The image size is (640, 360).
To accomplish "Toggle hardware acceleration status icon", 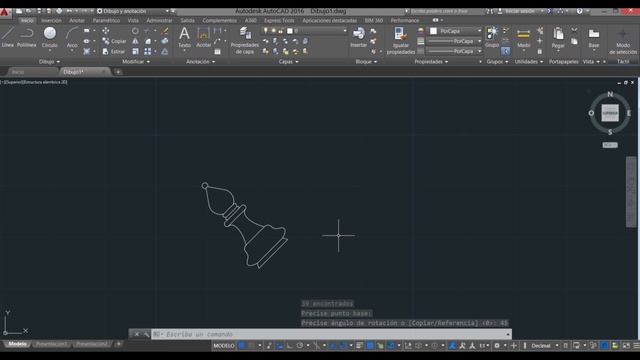I will coord(604,346).
